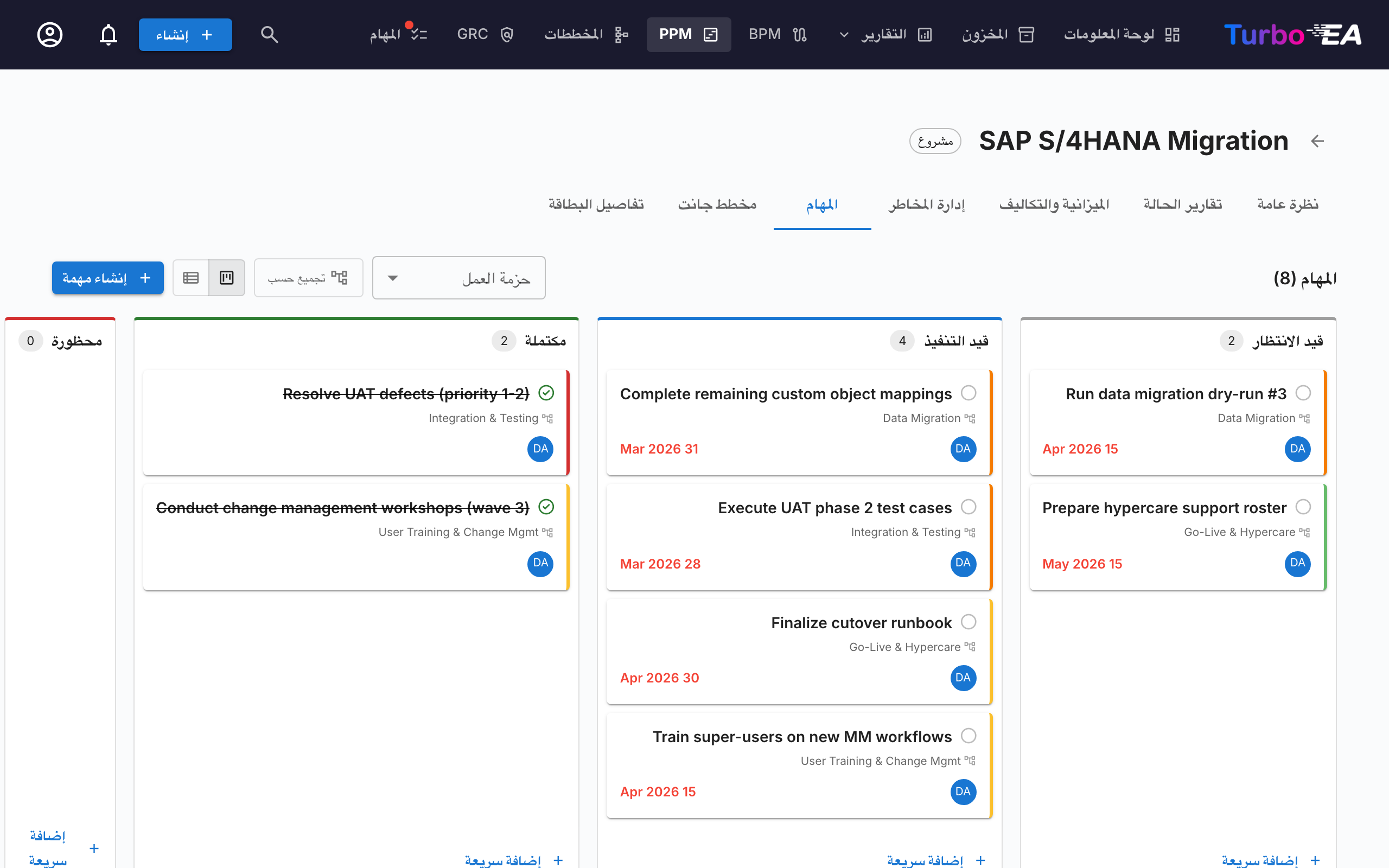Viewport: 1389px width, 868px height.
Task: Click work package icon on Conduct change management card
Action: point(547,532)
